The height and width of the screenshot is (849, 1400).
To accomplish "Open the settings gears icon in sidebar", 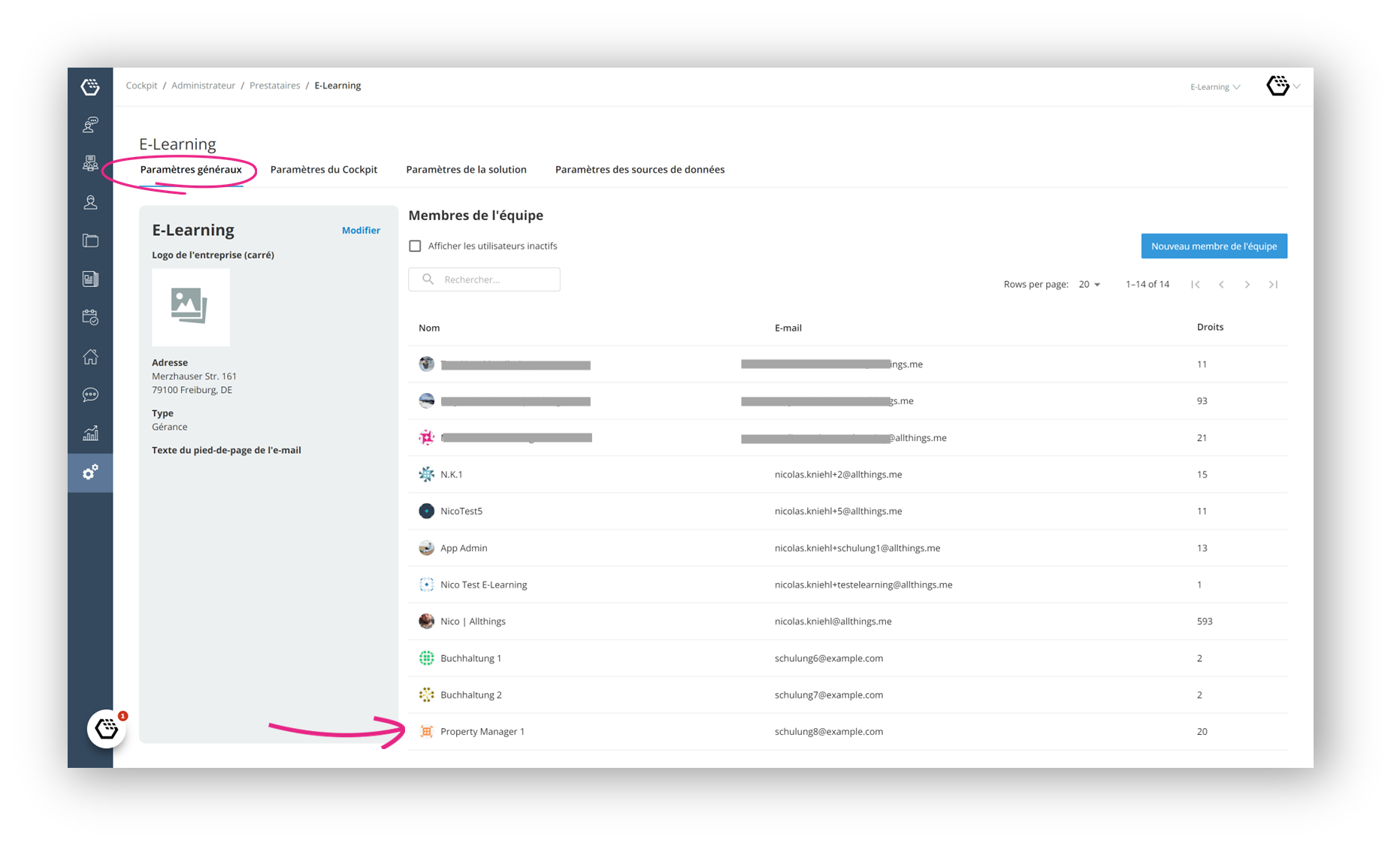I will point(90,473).
